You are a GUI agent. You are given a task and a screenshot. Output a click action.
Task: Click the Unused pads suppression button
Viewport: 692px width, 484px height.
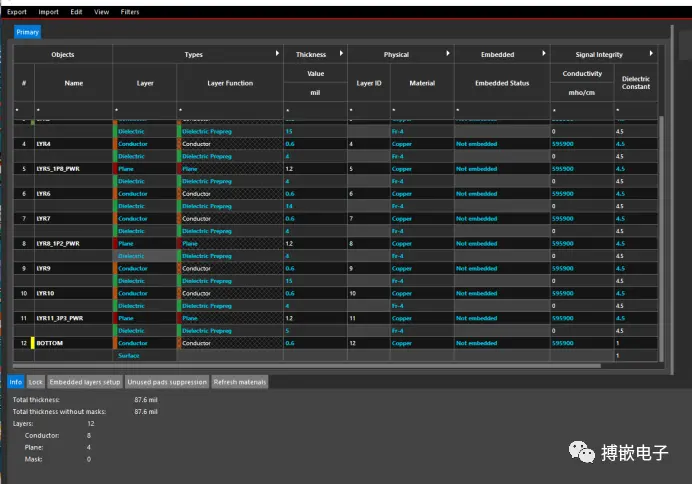[x=167, y=382]
